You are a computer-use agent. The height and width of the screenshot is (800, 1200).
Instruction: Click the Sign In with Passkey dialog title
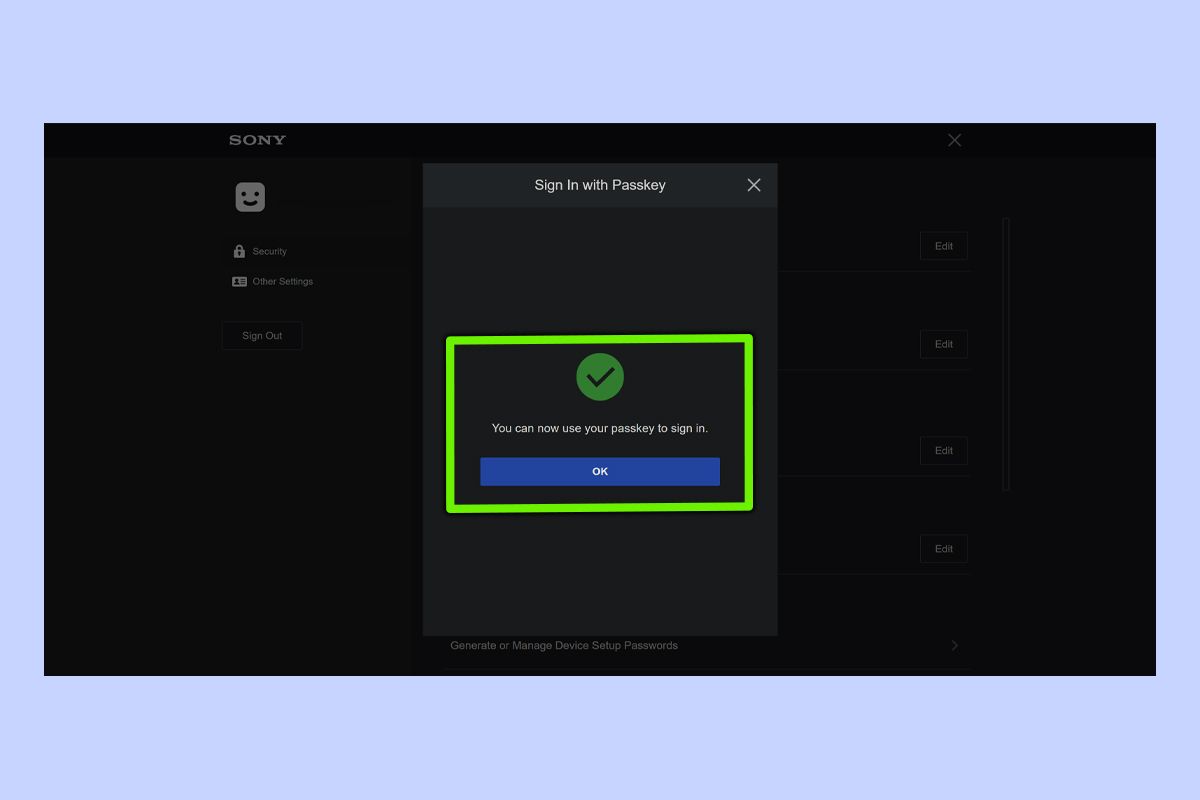(x=600, y=185)
